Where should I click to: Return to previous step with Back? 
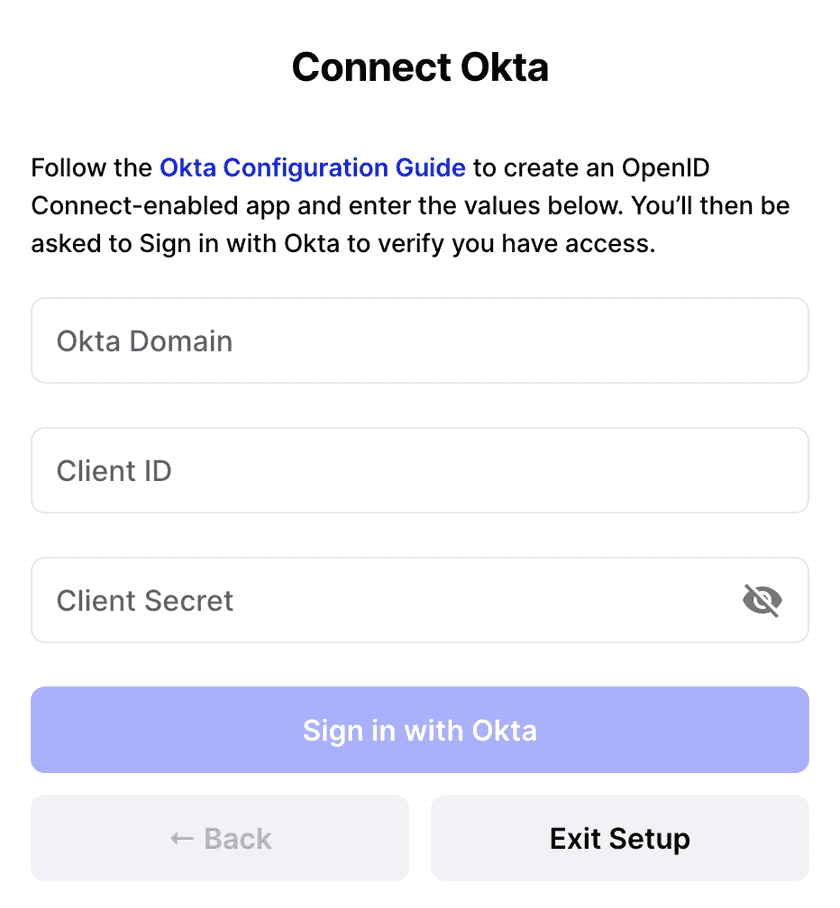(220, 838)
